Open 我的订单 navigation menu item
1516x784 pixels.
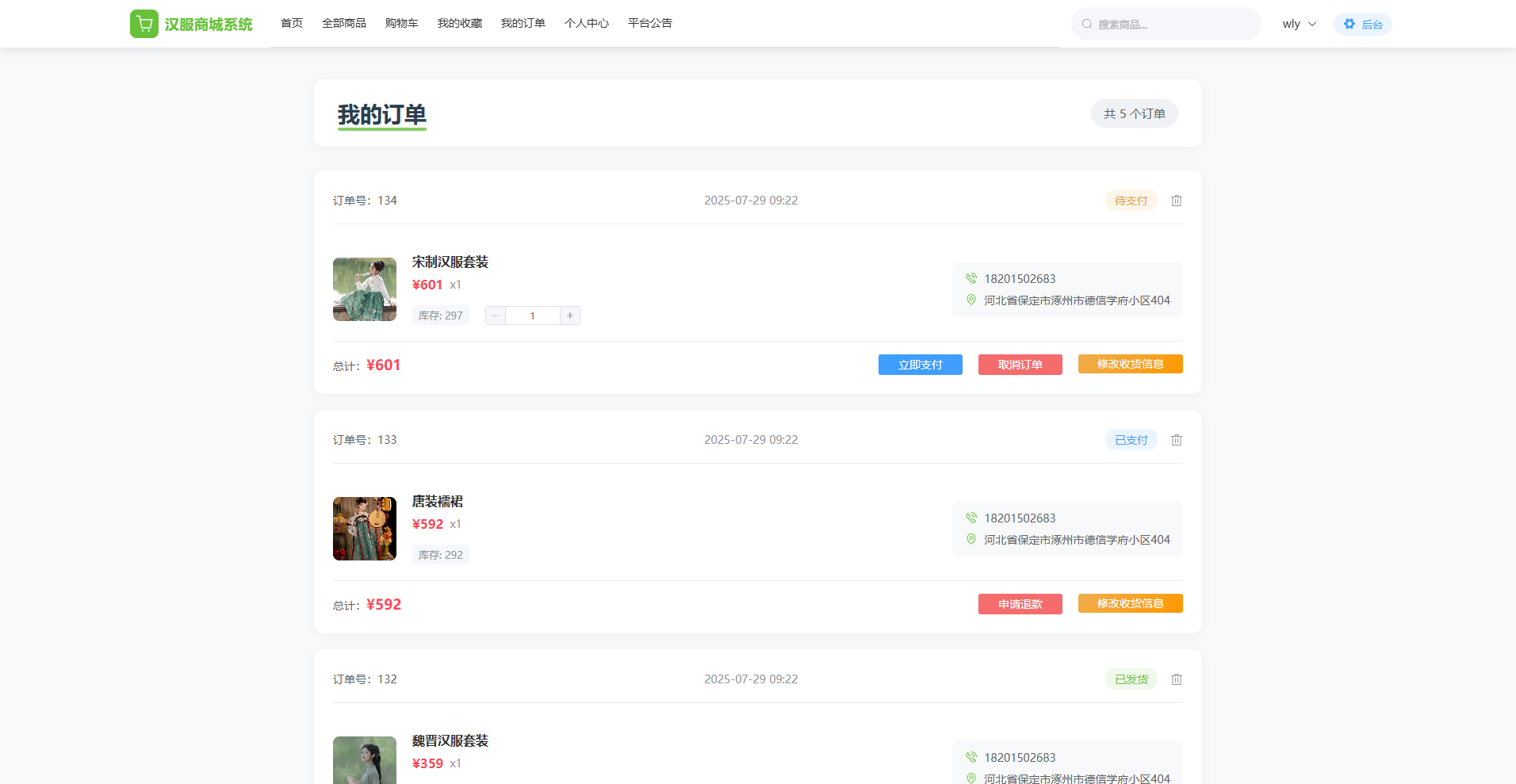(x=523, y=23)
